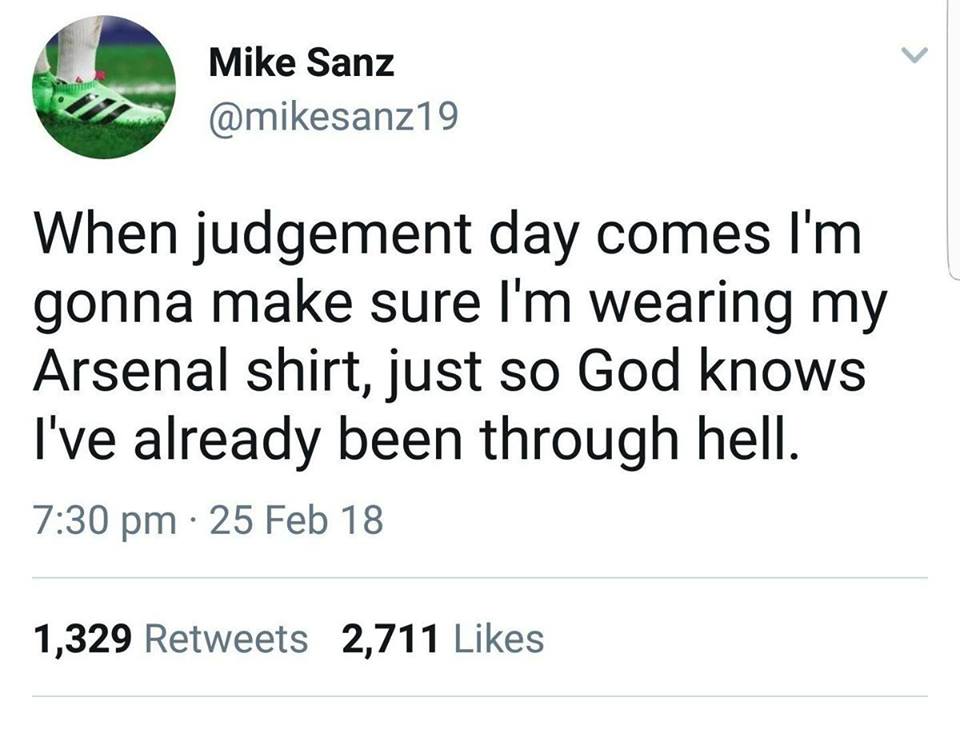Click the word Arsenal in the tweet

130,371
